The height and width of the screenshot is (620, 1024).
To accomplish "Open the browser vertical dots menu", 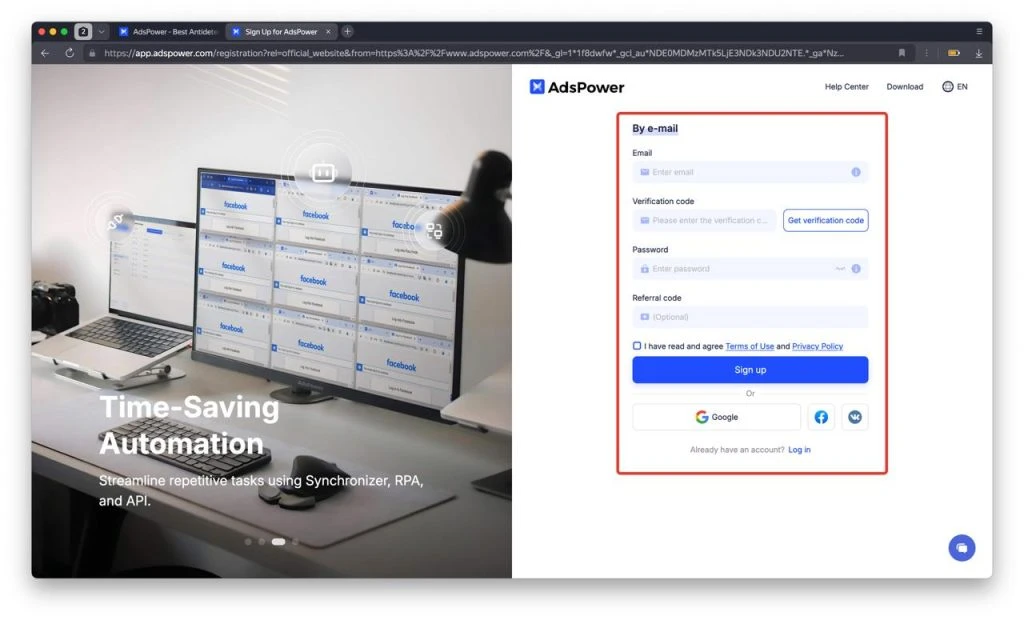I will tap(926, 53).
